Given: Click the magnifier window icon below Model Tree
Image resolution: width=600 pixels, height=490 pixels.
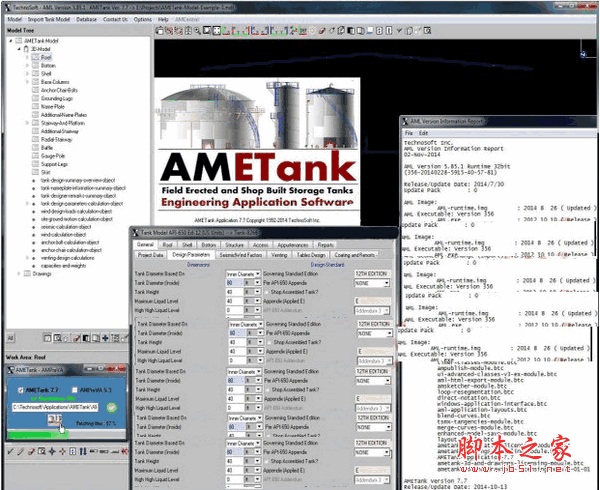Looking at the screenshot, I should tap(57, 338).
